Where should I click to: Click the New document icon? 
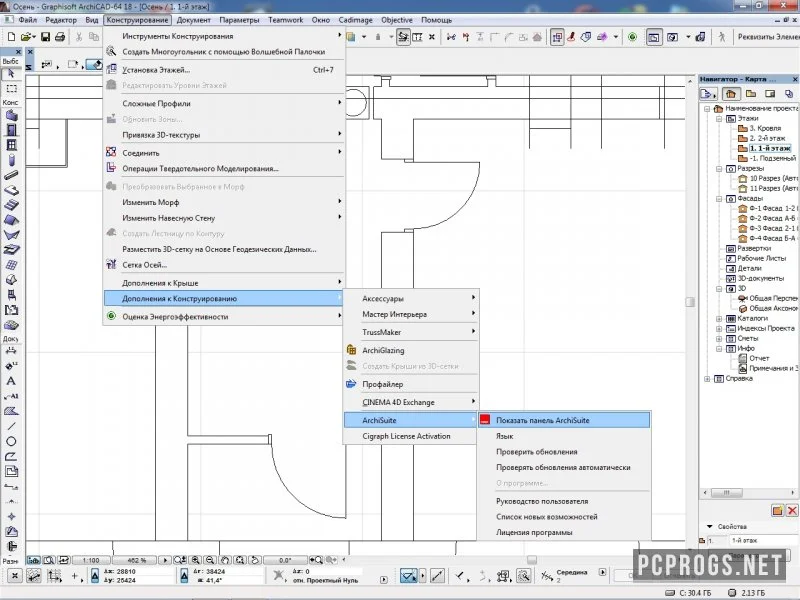[x=11, y=37]
